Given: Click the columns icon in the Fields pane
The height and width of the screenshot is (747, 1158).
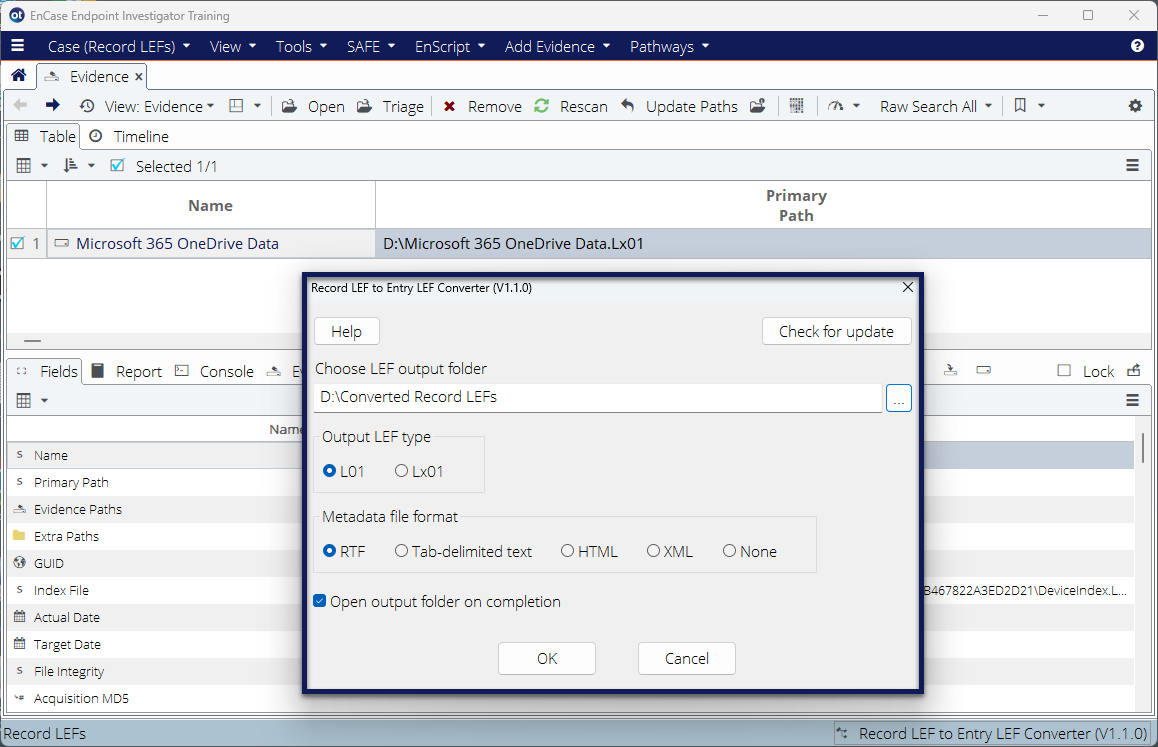Looking at the screenshot, I should click(24, 400).
